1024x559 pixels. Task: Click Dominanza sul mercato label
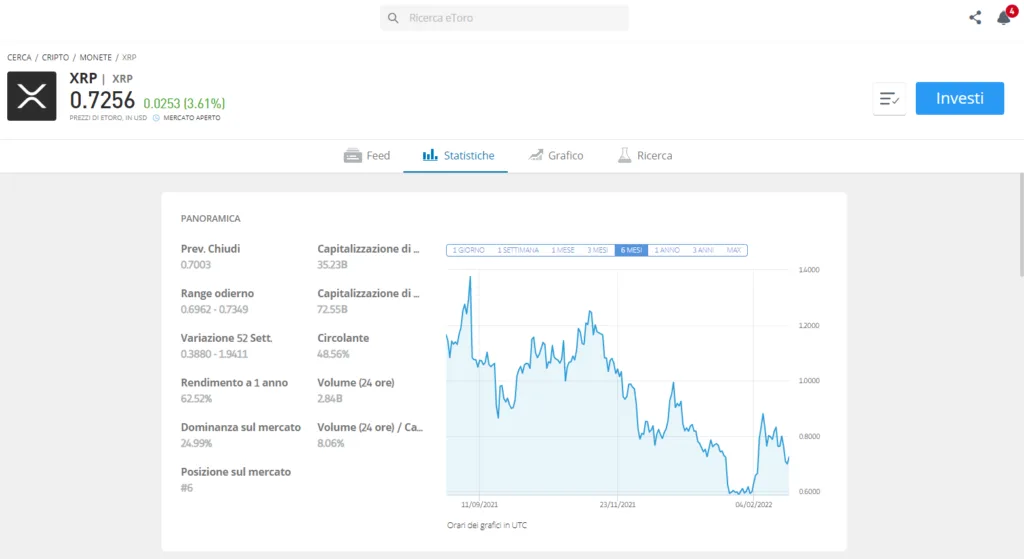(x=241, y=427)
